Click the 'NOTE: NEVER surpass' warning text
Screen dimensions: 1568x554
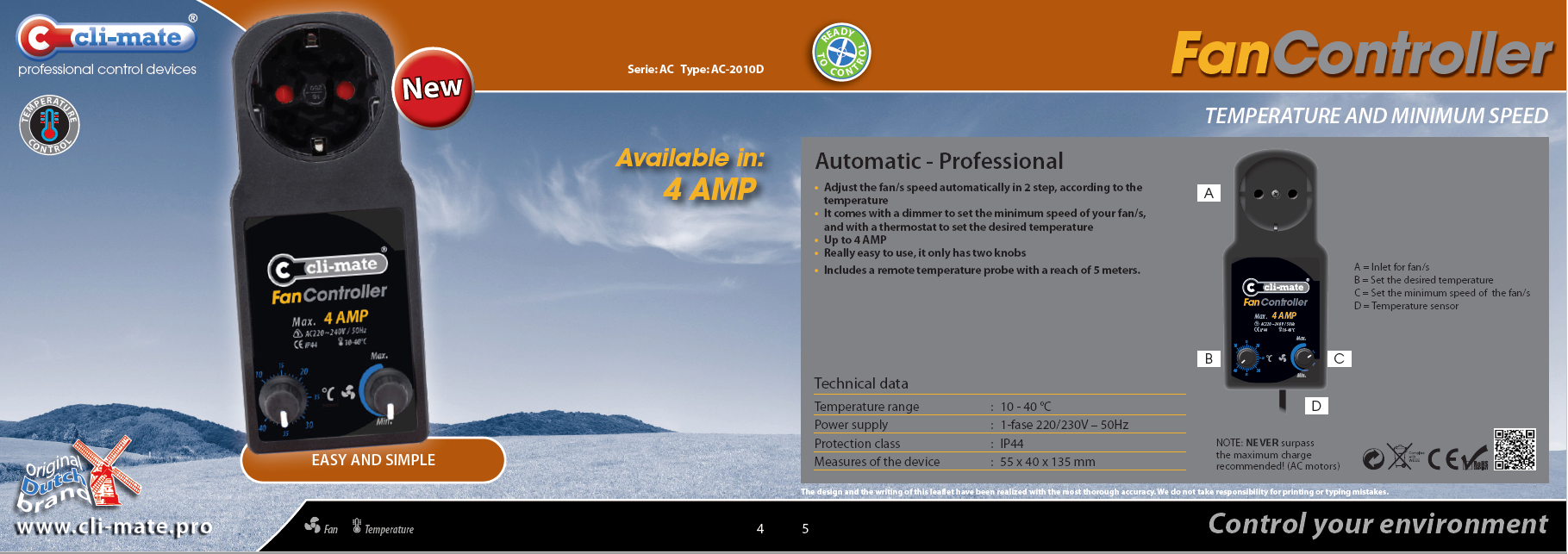[x=1278, y=454]
